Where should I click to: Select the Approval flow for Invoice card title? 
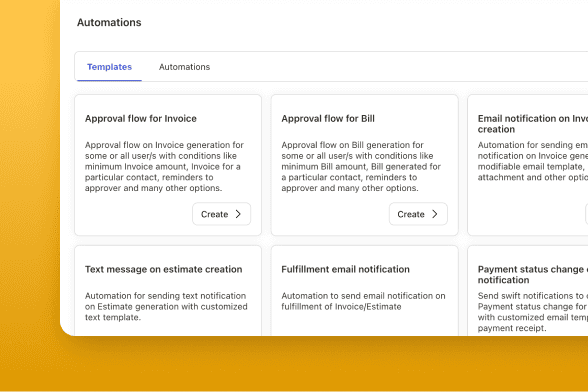(x=141, y=119)
